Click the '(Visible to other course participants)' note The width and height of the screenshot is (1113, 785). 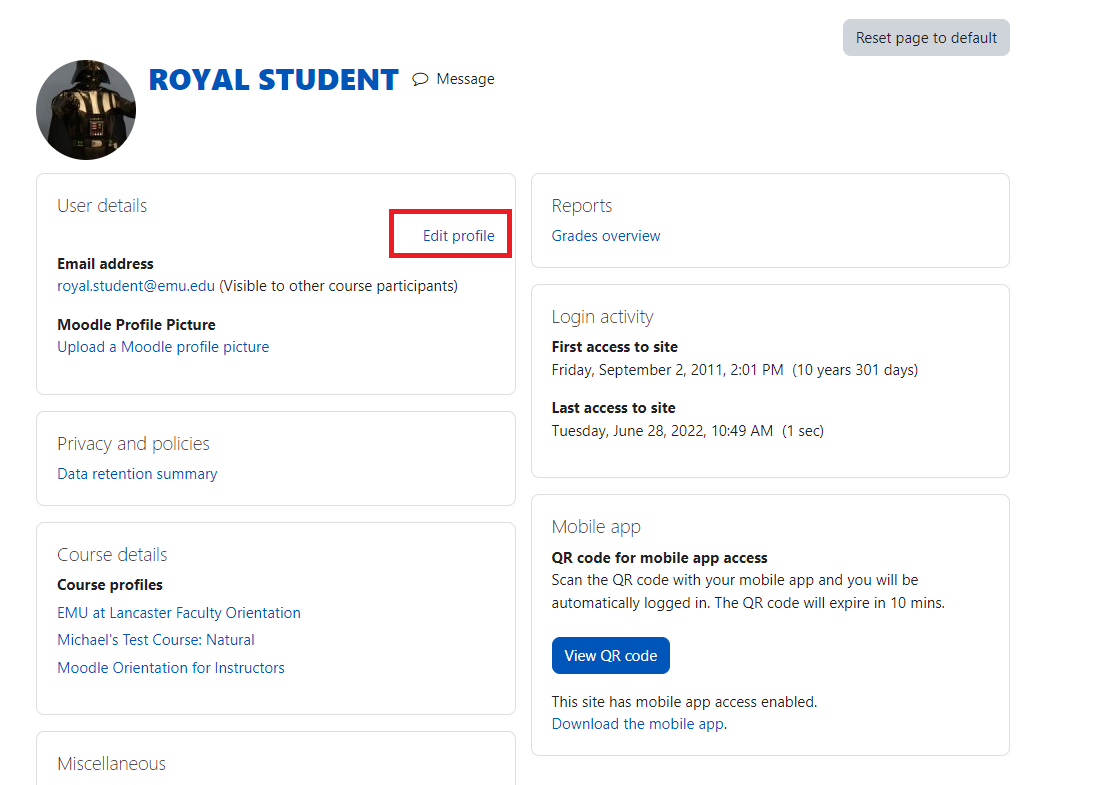[339, 286]
